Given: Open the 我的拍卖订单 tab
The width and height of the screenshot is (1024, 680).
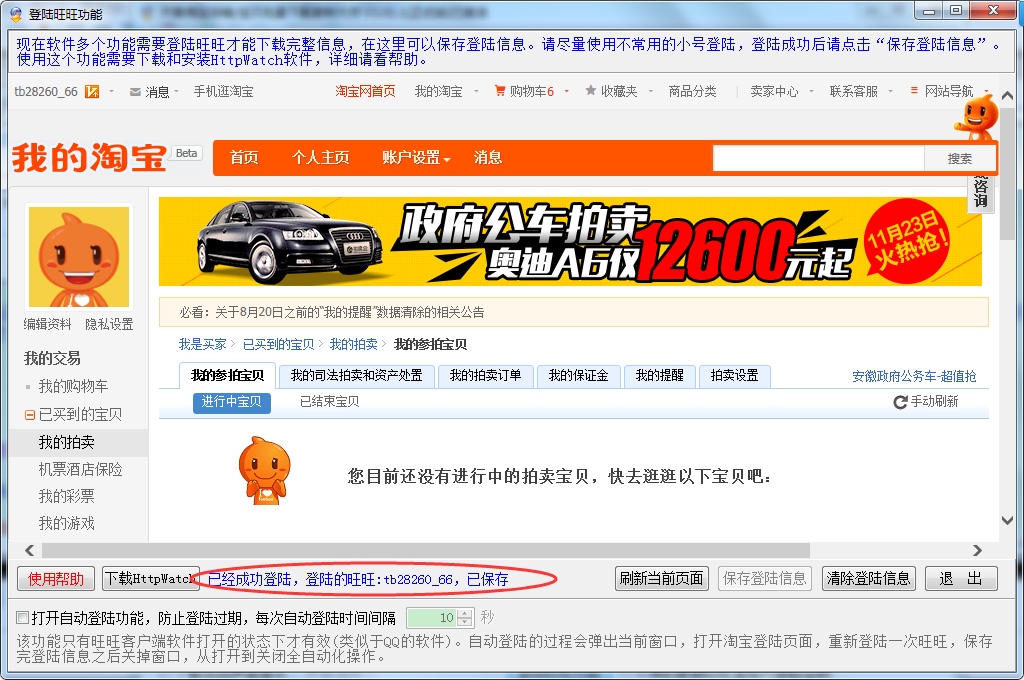Looking at the screenshot, I should click(x=485, y=376).
